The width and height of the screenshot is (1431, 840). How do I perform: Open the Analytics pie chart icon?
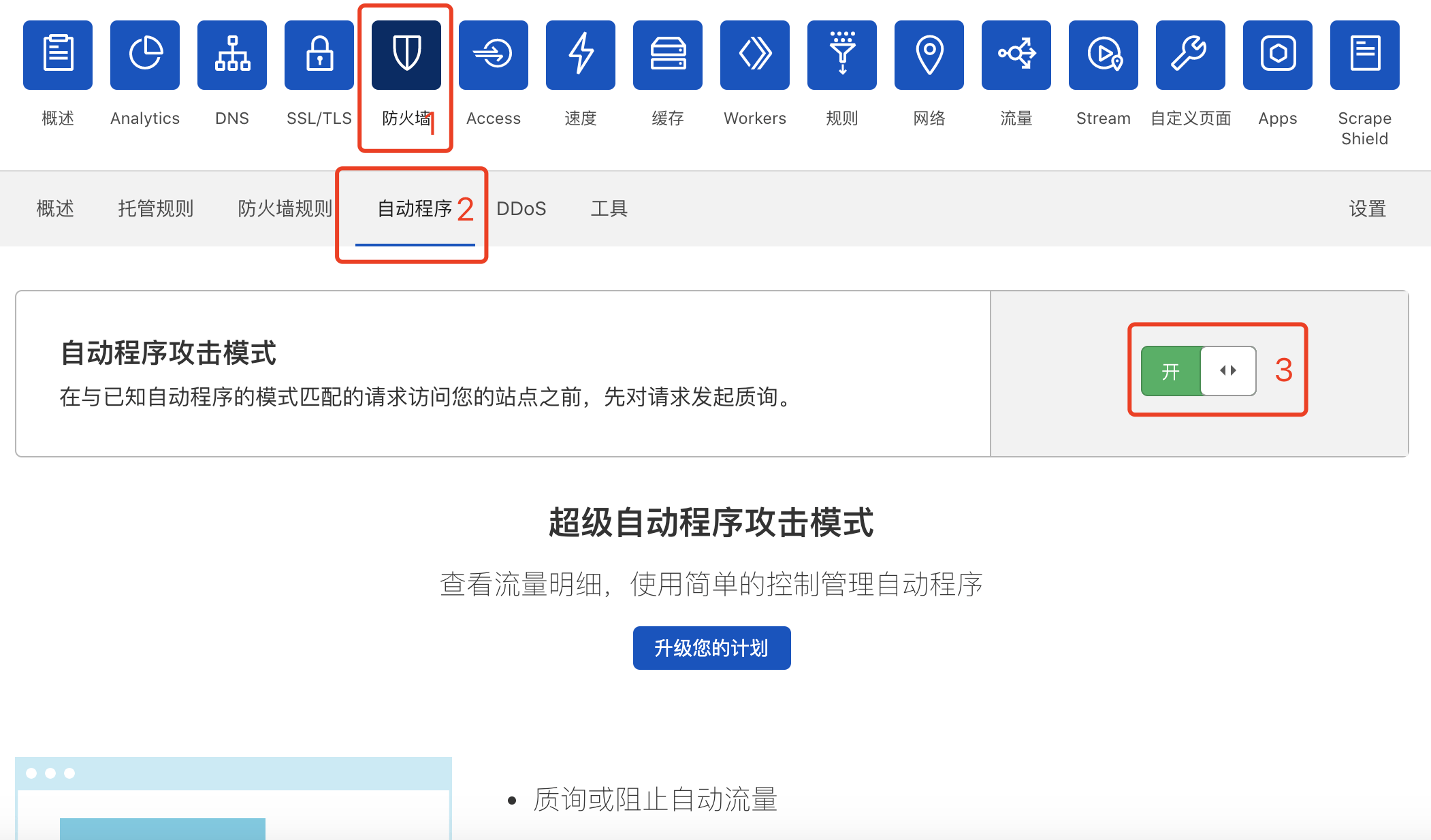pos(145,55)
